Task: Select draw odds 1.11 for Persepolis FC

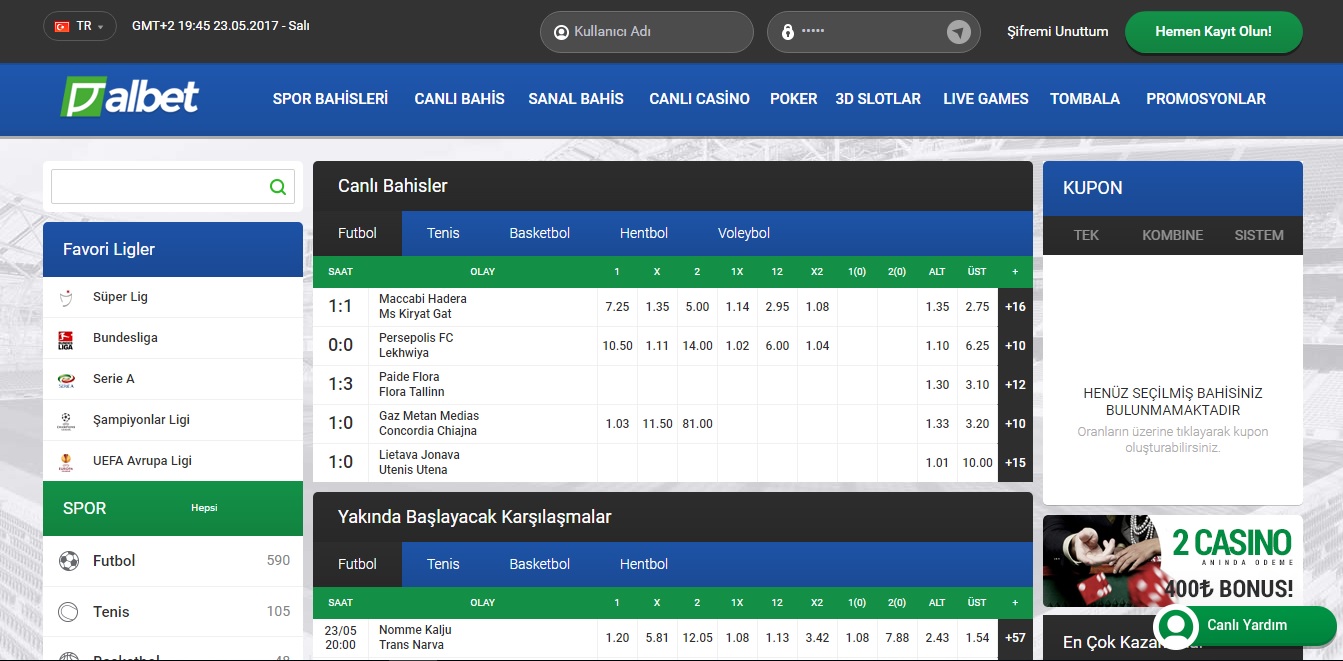Action: [x=657, y=346]
